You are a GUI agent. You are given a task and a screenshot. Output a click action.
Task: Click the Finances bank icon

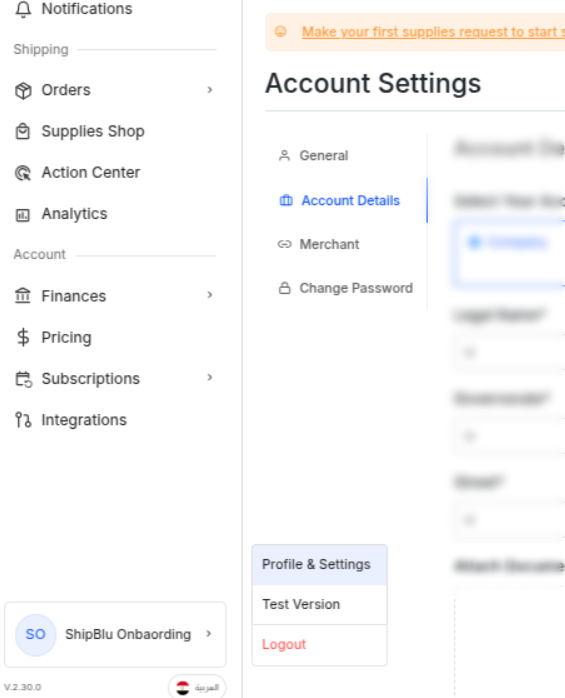tap(23, 296)
